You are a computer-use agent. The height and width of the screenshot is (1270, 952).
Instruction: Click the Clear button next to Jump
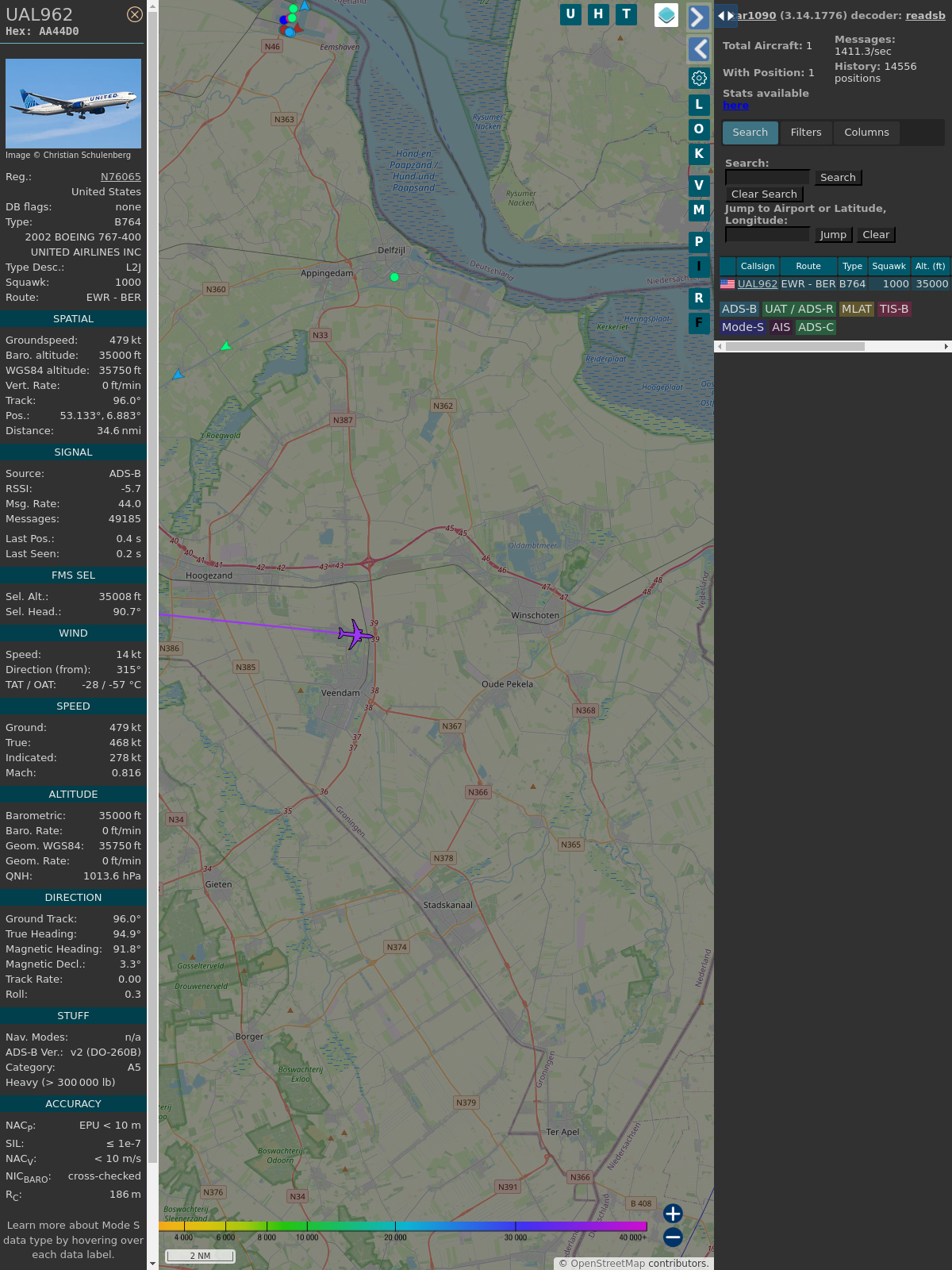click(x=876, y=235)
